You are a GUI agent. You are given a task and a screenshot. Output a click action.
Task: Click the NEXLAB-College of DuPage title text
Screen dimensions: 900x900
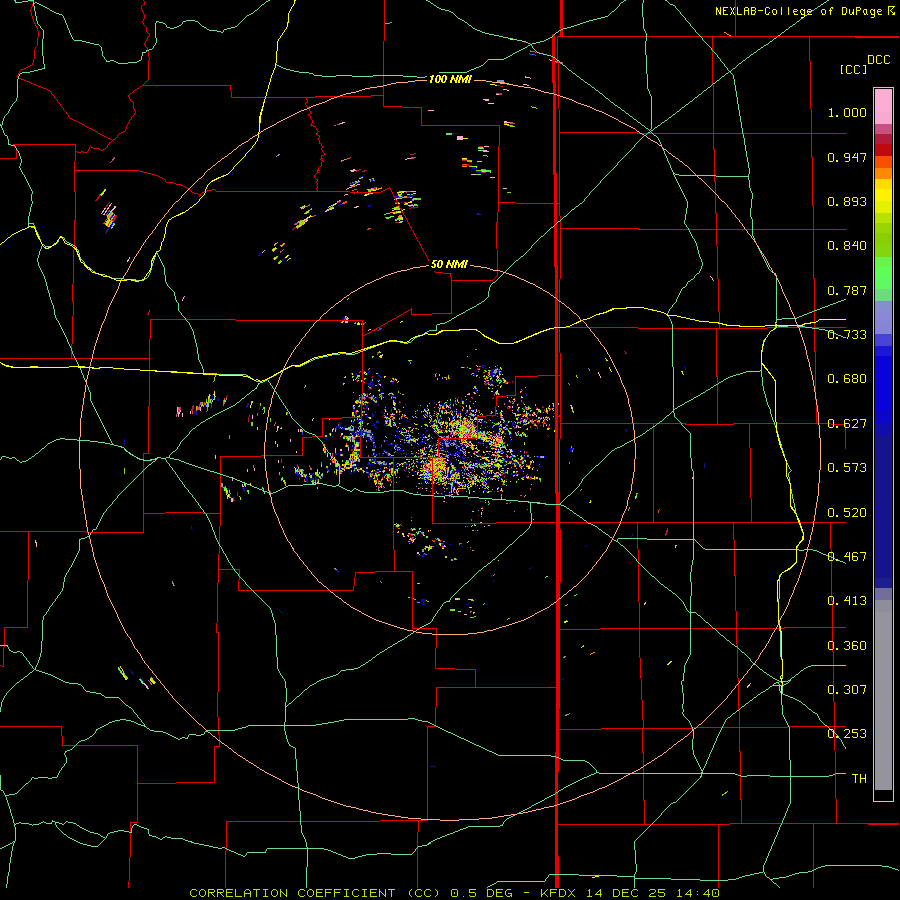tap(798, 11)
